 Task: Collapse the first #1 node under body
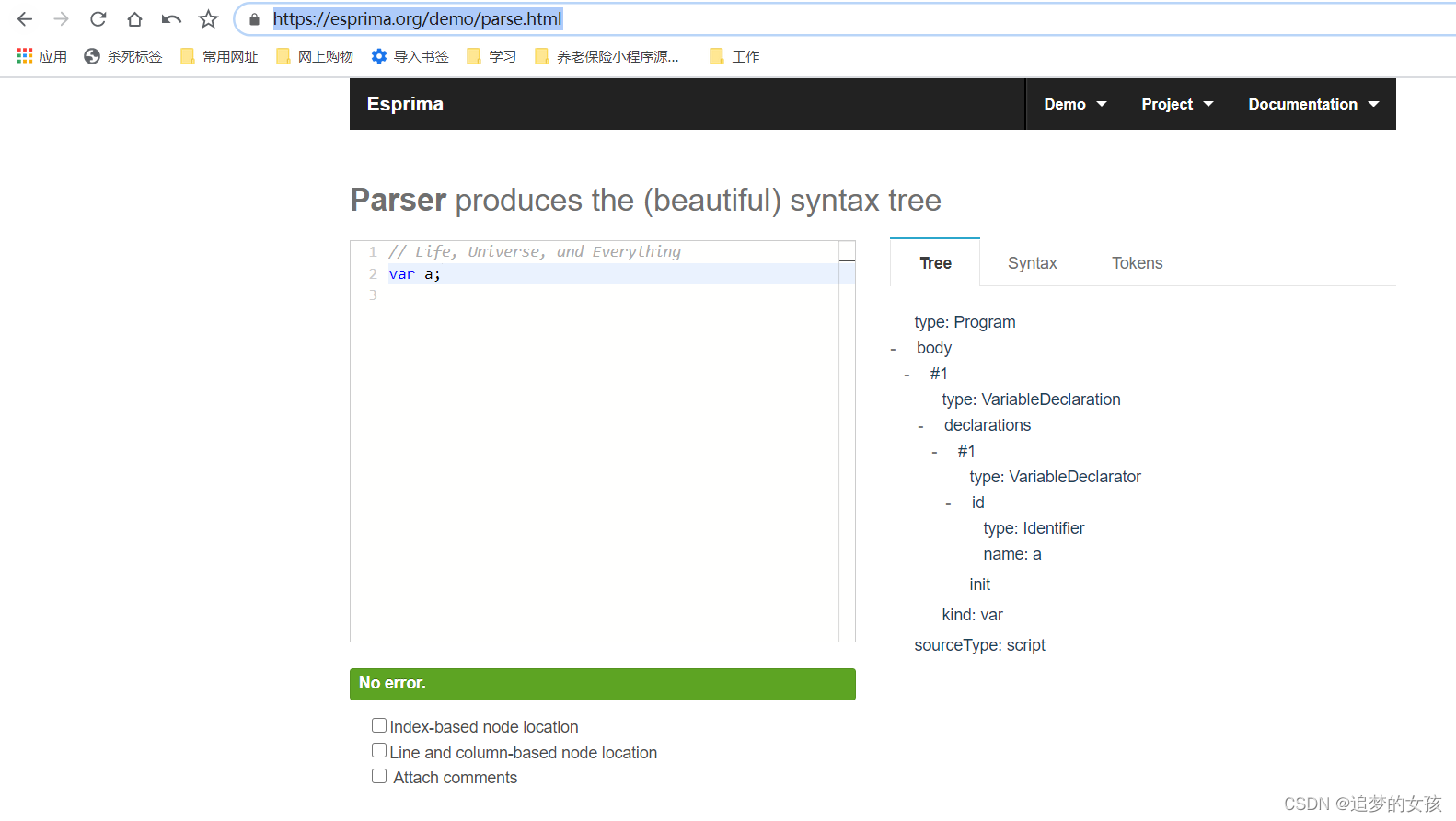pos(907,375)
